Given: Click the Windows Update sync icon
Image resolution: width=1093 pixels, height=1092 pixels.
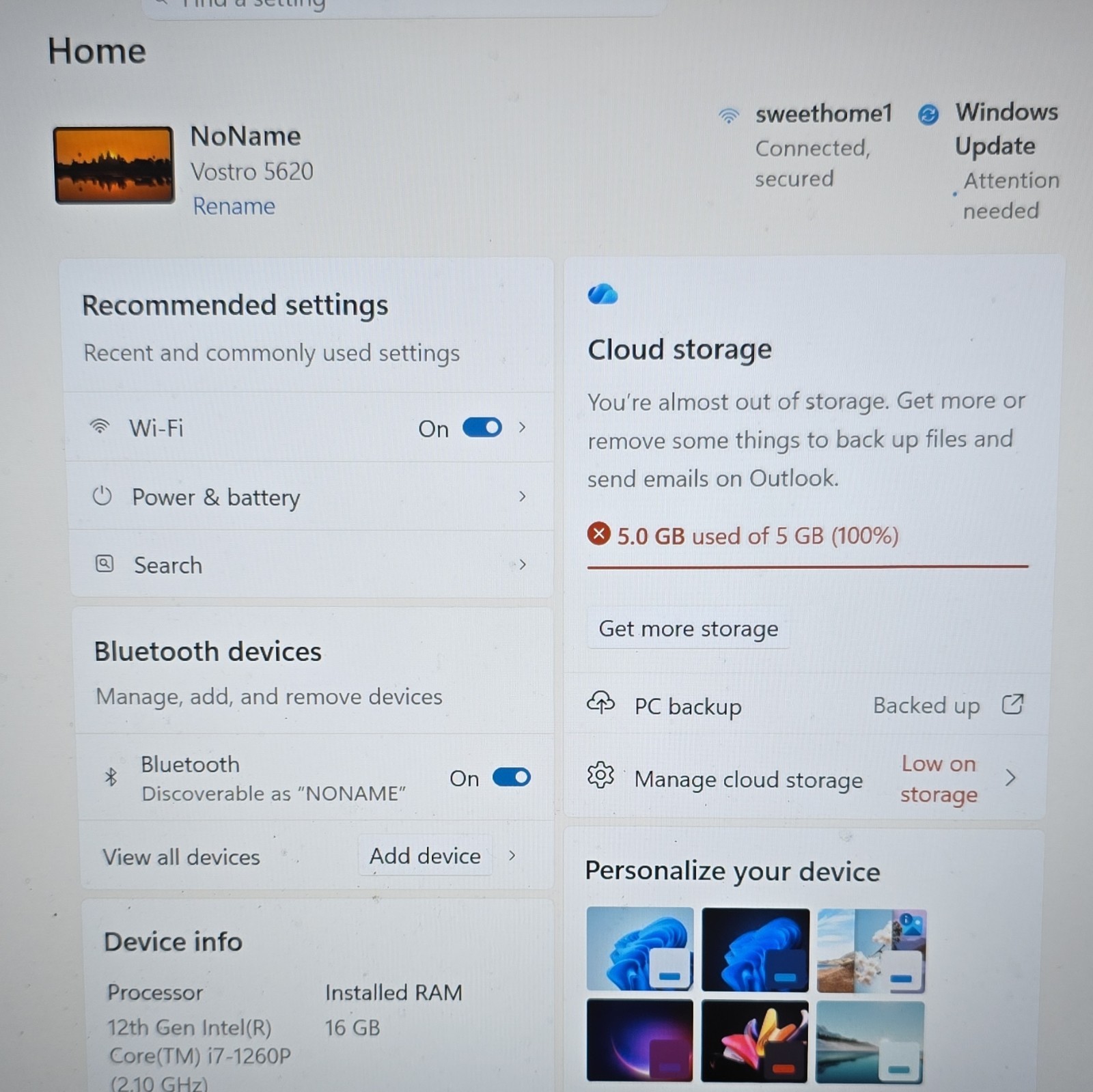Looking at the screenshot, I should [x=928, y=115].
